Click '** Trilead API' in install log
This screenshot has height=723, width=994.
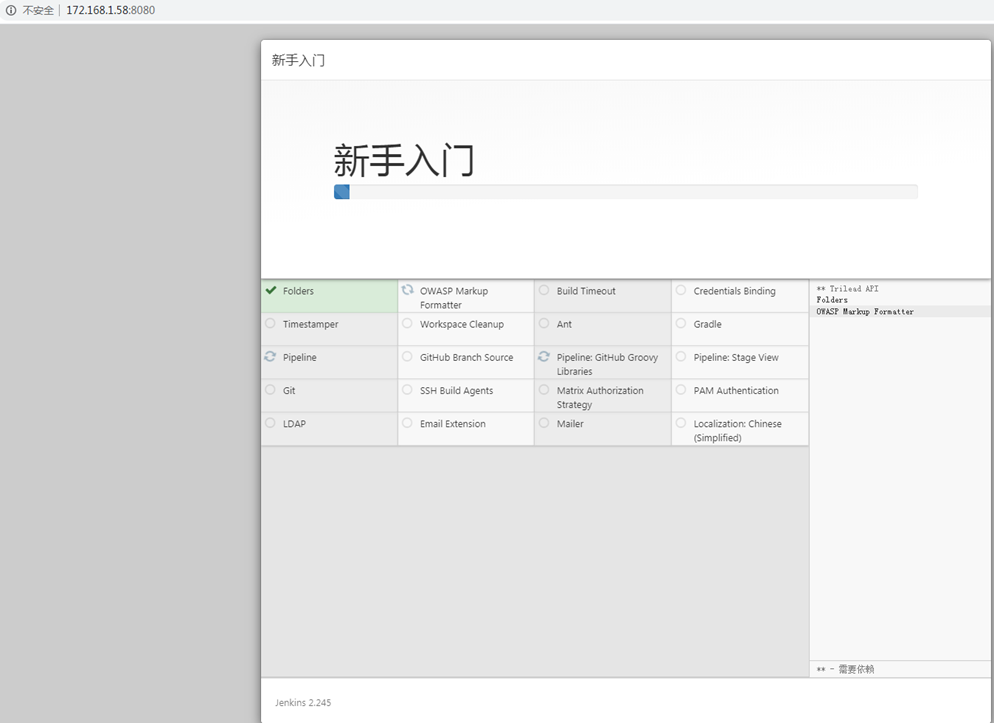click(x=848, y=288)
